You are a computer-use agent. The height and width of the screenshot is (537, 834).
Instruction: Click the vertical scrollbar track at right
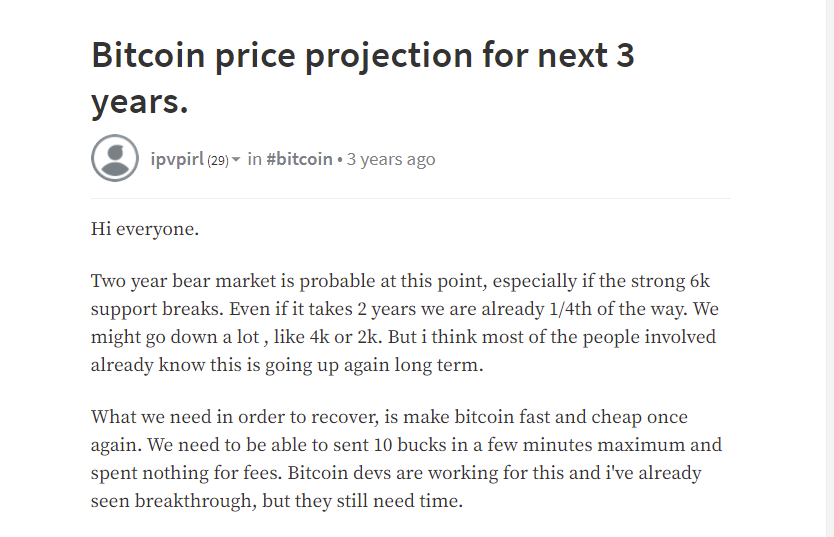(829, 268)
